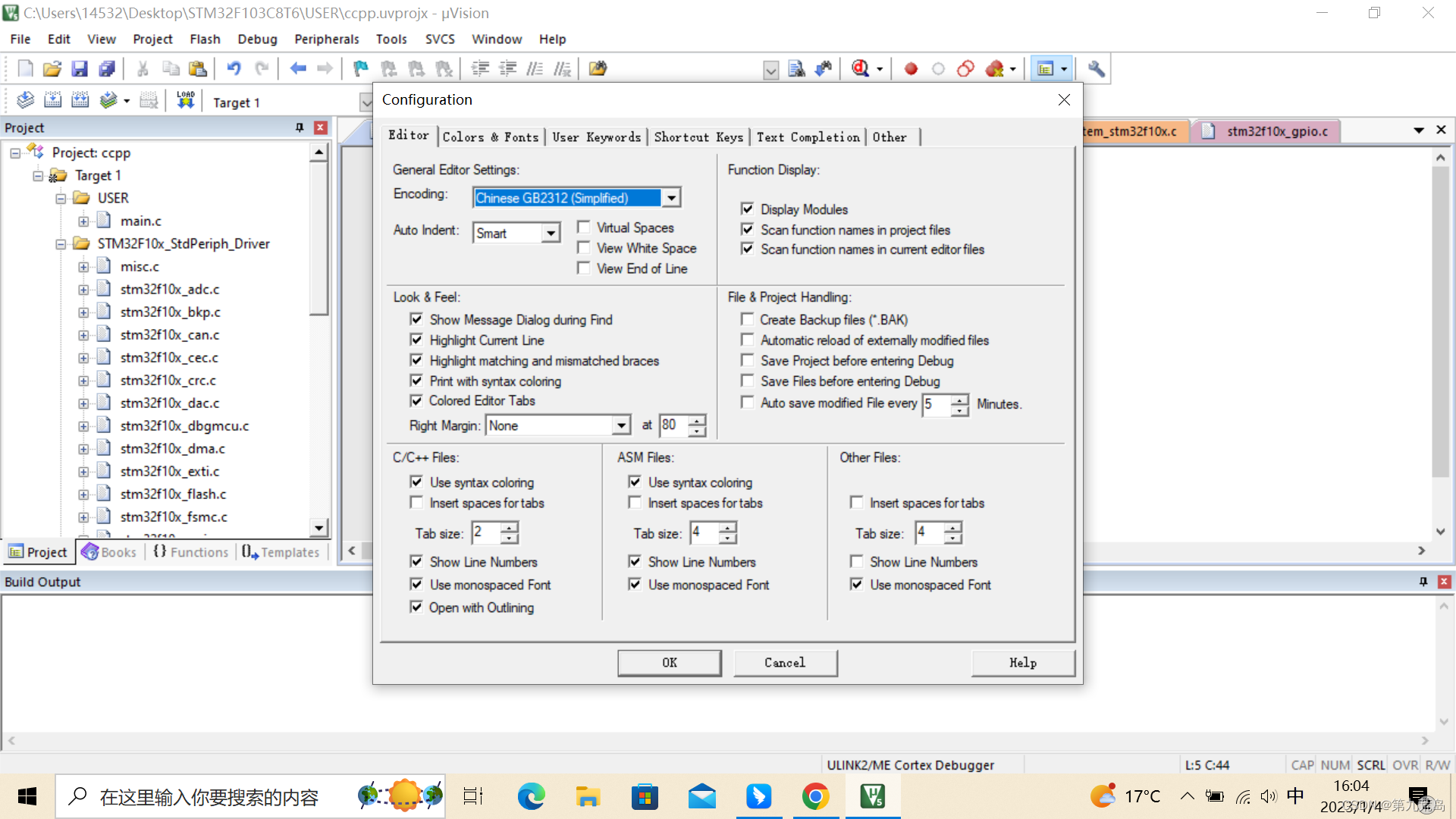Click the Window layout toolbar icon

1046,69
